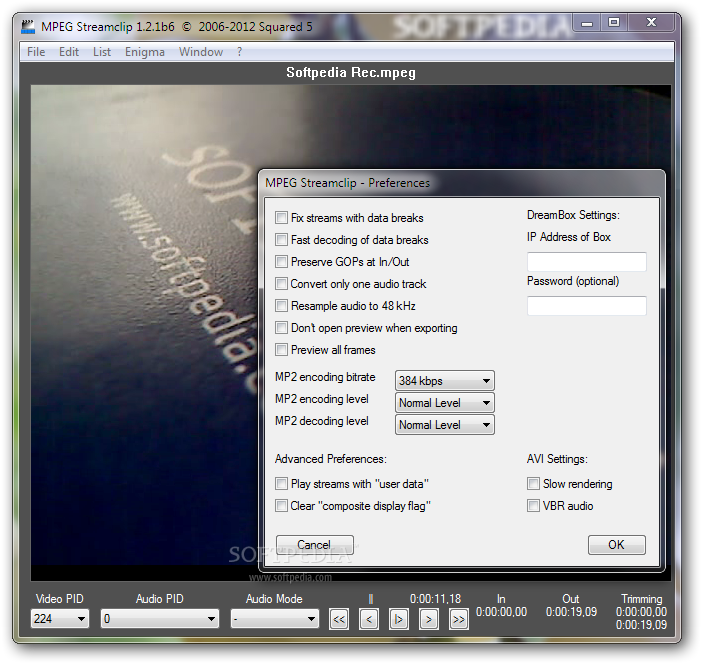This screenshot has width=702, height=664.
Task: Click the In time 0:00:00,00
Action: click(501, 612)
